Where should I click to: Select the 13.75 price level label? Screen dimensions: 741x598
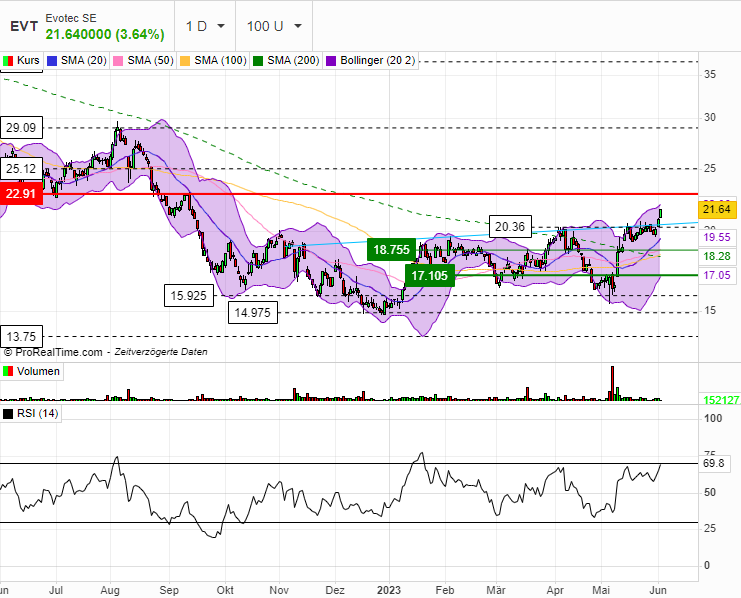click(21, 337)
